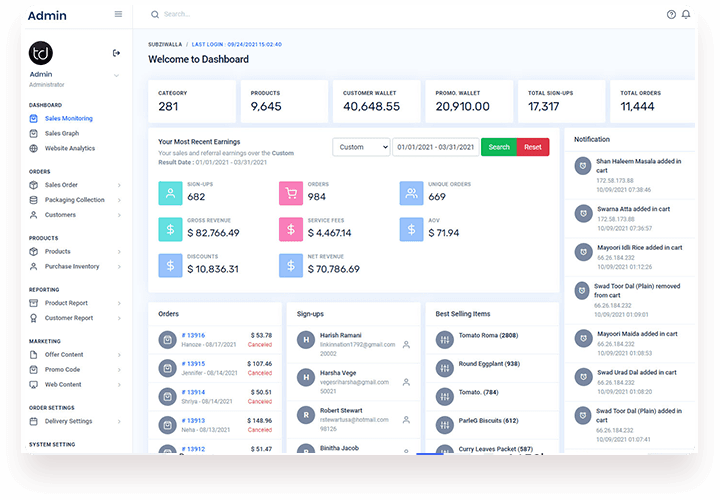Click the Gross Revenue dollar icon
The height and width of the screenshot is (500, 720).
point(170,230)
